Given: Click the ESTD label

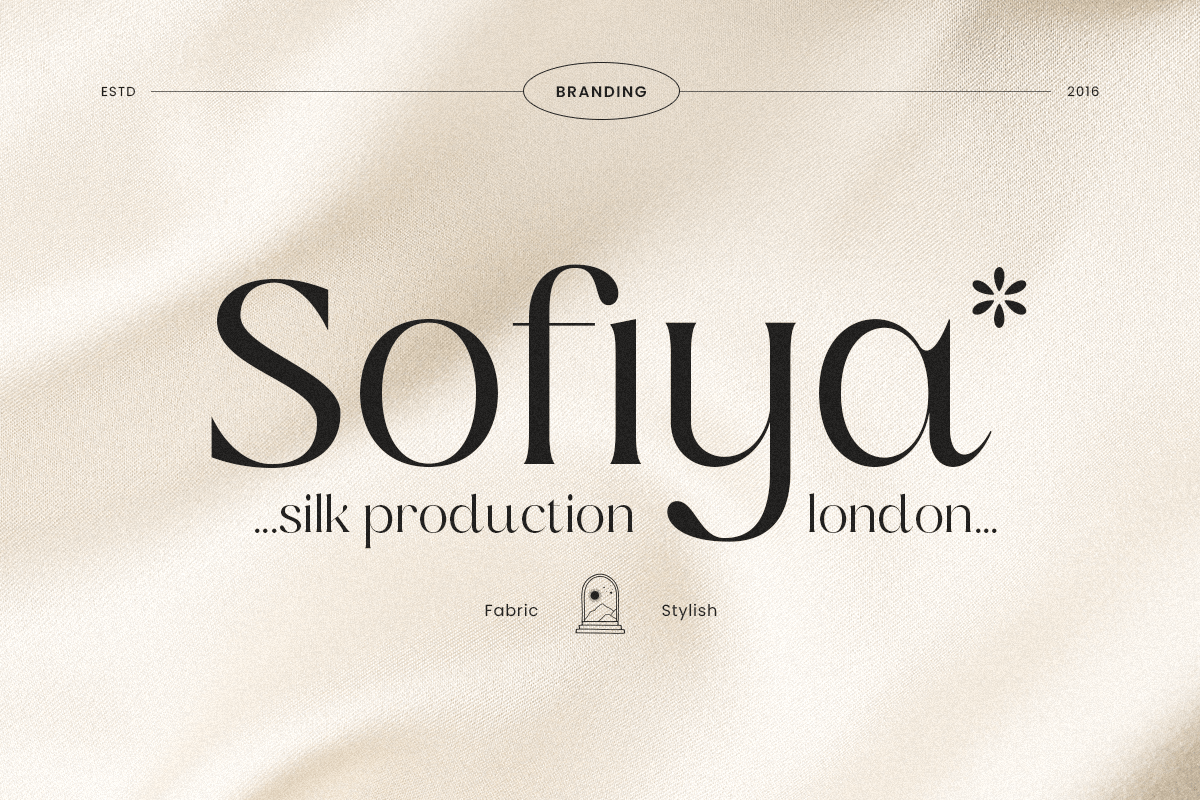Looking at the screenshot, I should point(118,92).
